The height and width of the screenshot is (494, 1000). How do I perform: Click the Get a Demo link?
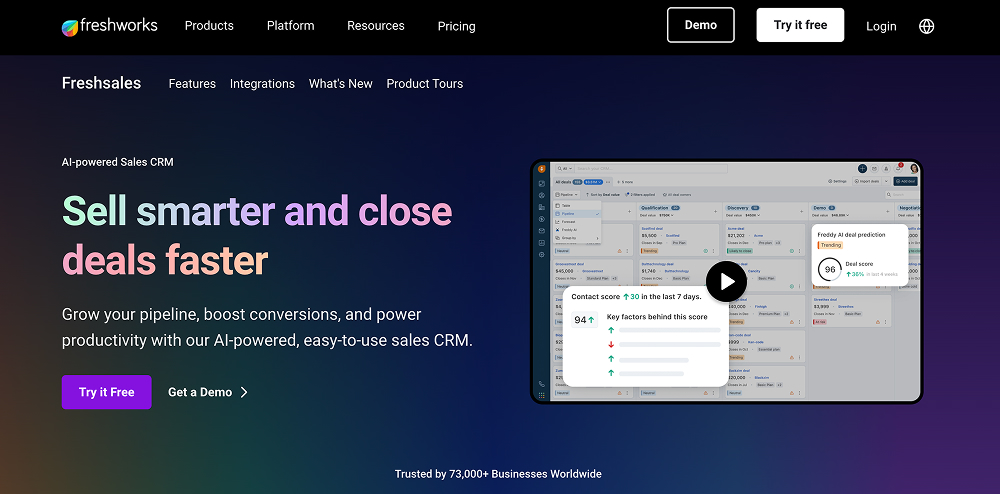pyautogui.click(x=200, y=392)
